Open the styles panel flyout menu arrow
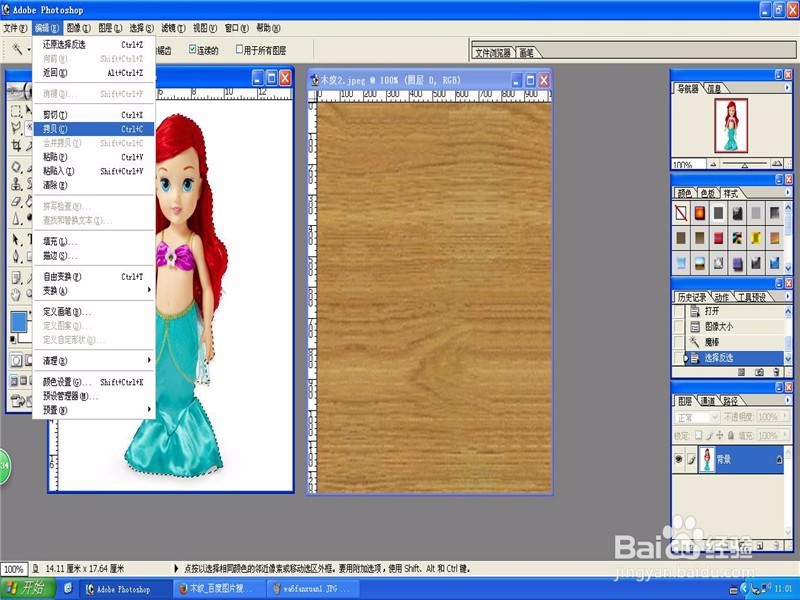 787,192
